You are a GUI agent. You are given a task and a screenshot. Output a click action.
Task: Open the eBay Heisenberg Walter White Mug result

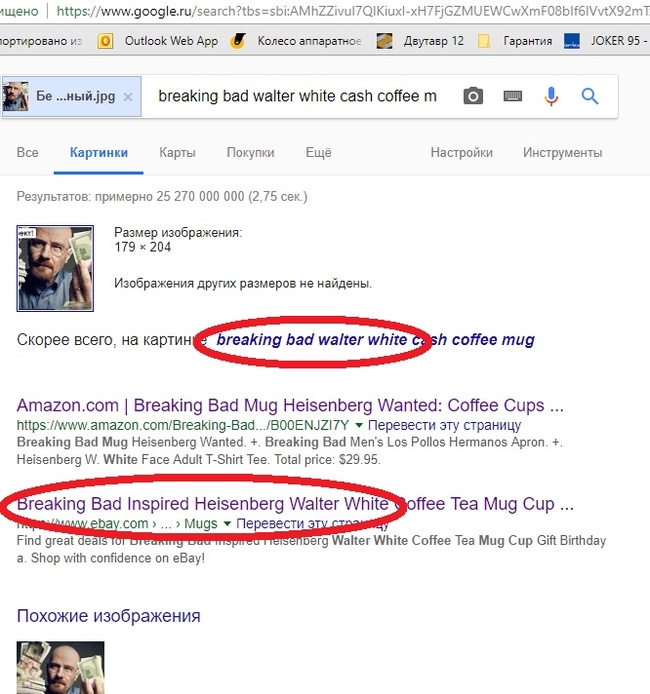pyautogui.click(x=295, y=504)
